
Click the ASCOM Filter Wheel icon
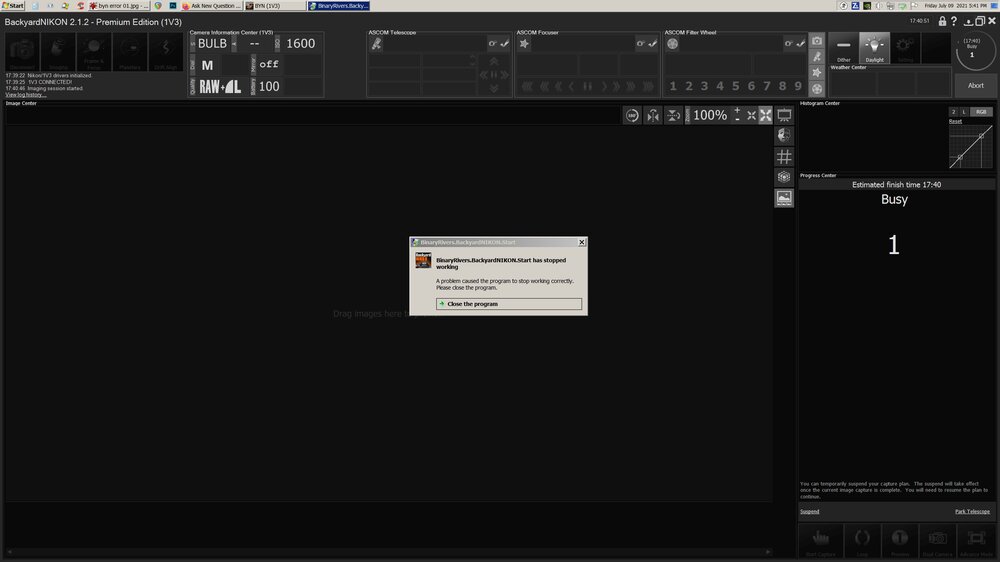[x=672, y=43]
